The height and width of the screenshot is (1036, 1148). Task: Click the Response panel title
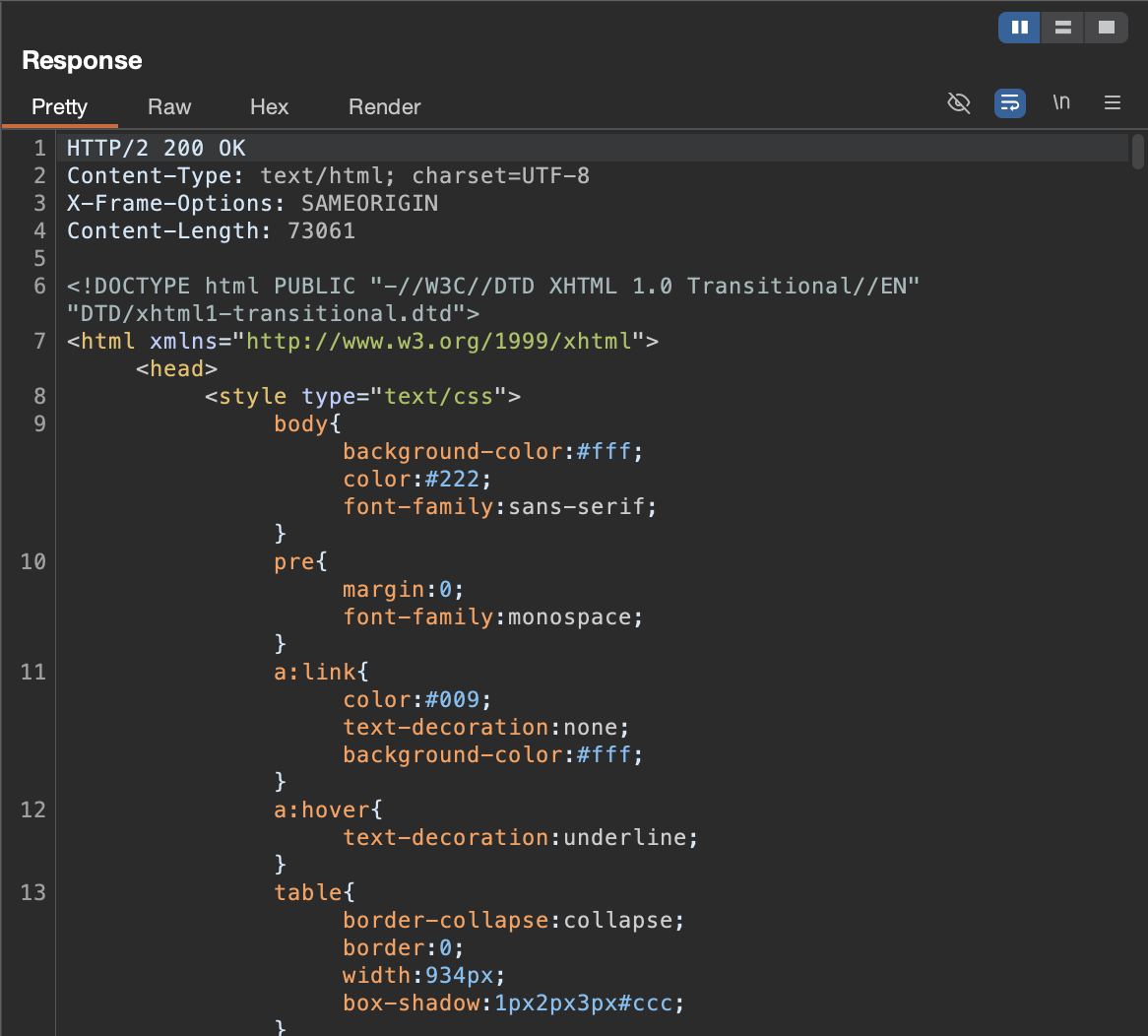coord(82,60)
